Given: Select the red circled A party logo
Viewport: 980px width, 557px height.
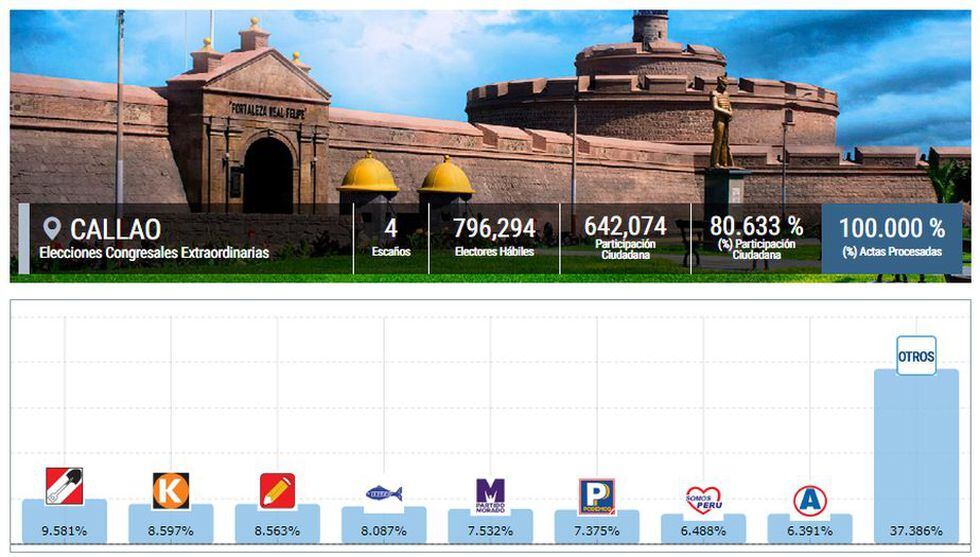Looking at the screenshot, I should [x=809, y=500].
